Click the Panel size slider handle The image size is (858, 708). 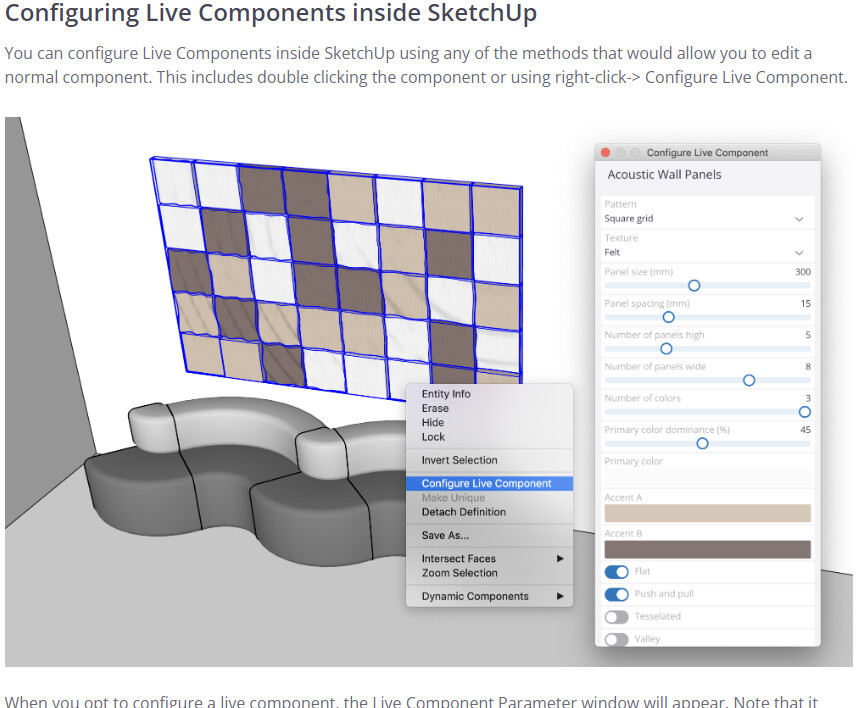coord(694,286)
